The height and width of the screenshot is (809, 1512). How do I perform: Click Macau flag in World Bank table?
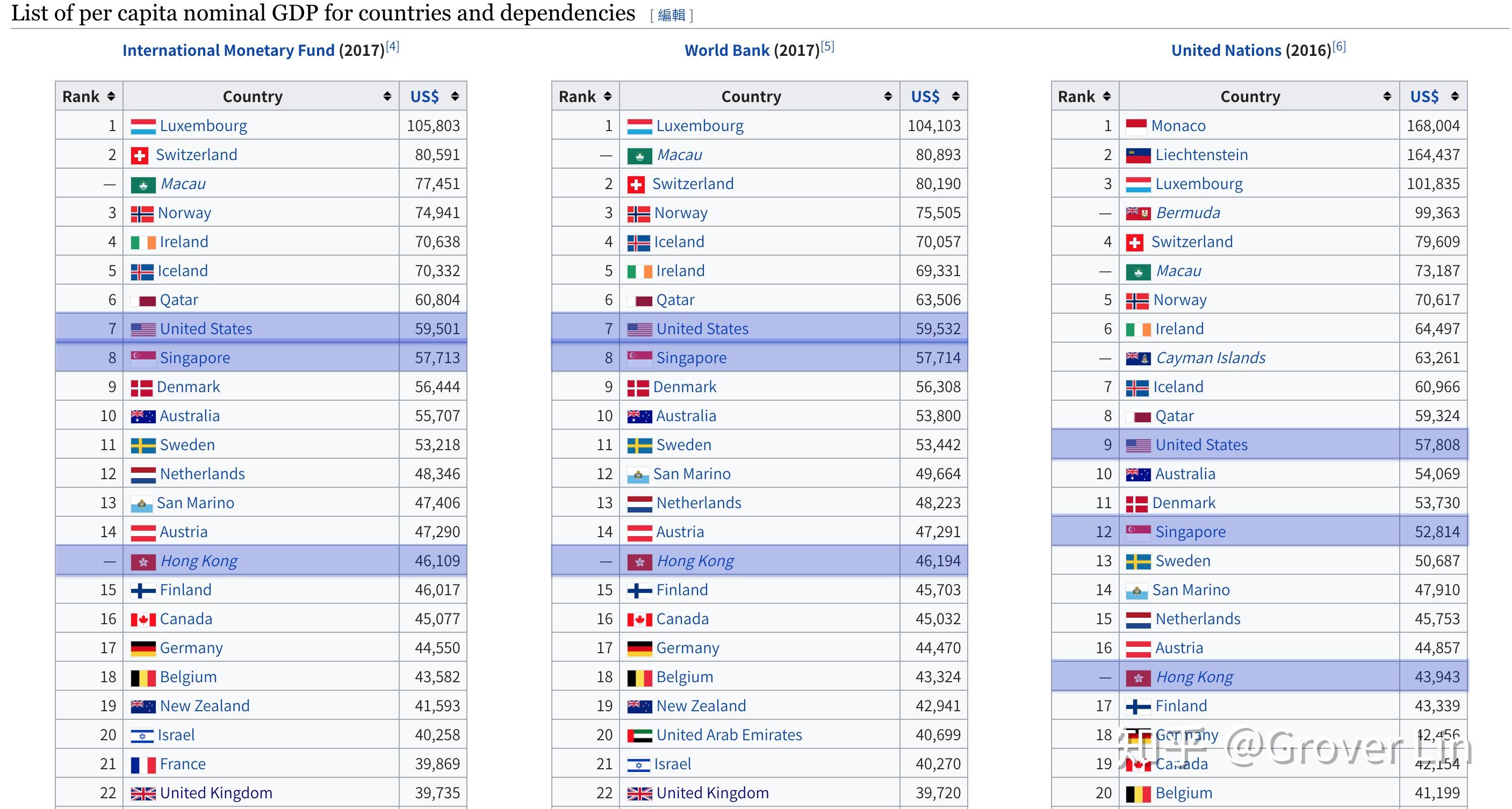[639, 155]
